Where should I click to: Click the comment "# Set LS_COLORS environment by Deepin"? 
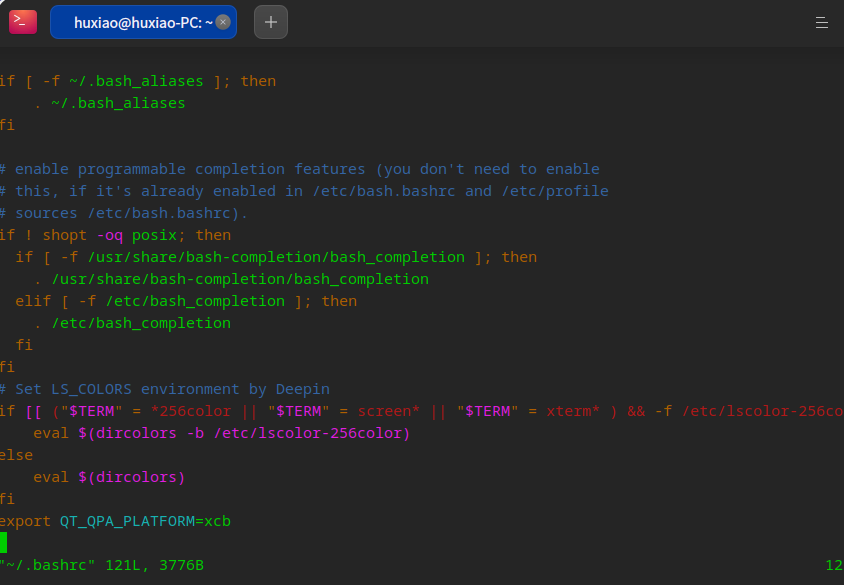point(165,389)
